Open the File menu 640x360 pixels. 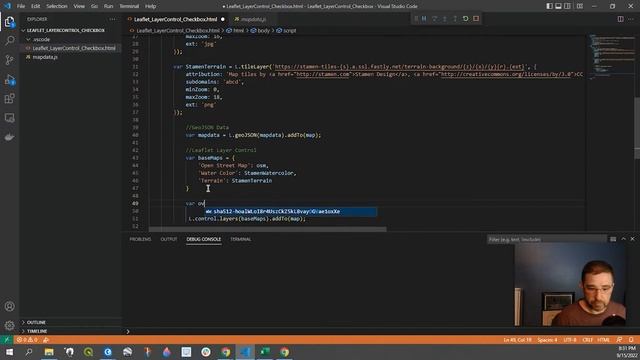(21, 6)
